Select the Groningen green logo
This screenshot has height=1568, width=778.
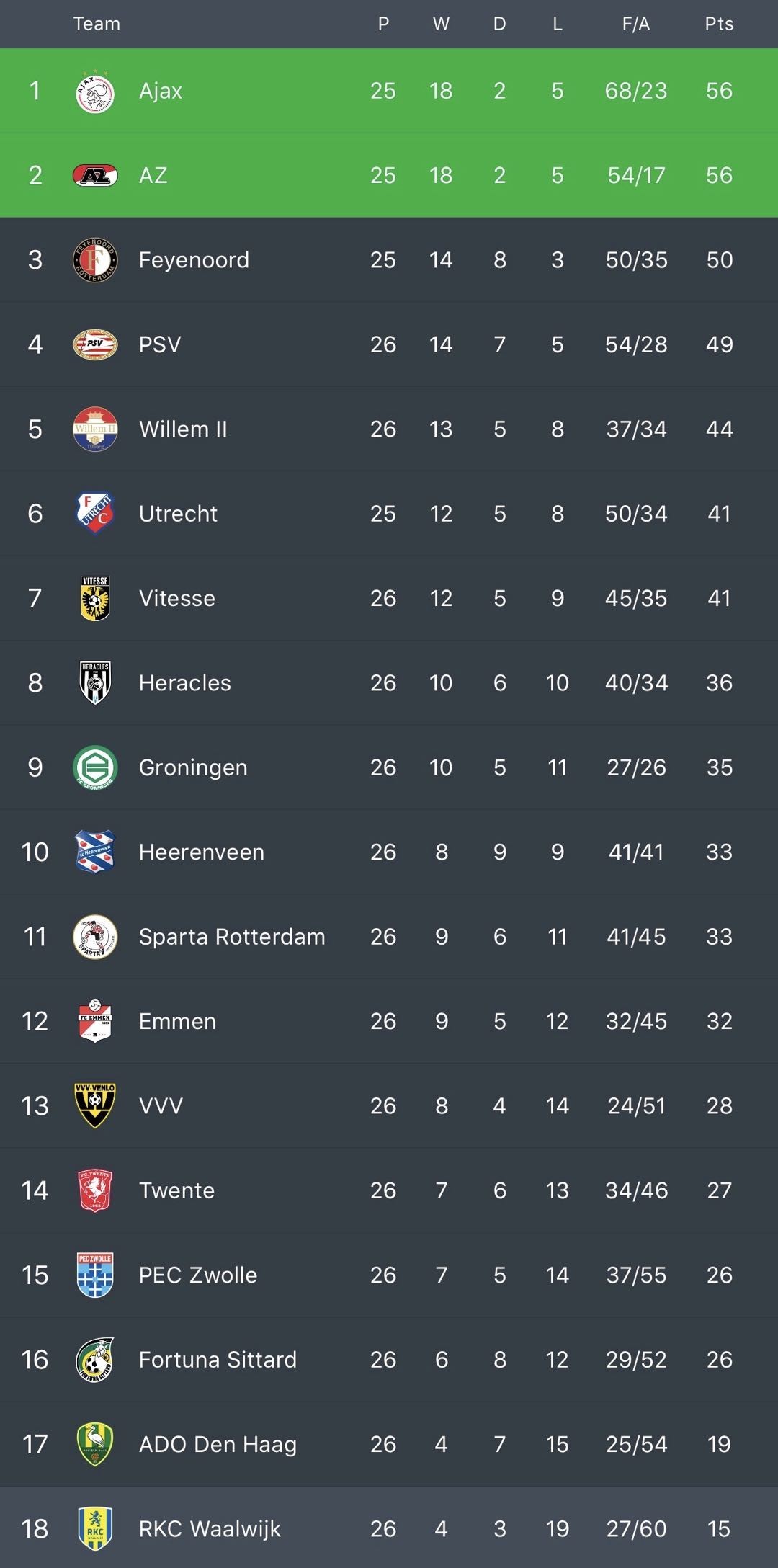[95, 767]
